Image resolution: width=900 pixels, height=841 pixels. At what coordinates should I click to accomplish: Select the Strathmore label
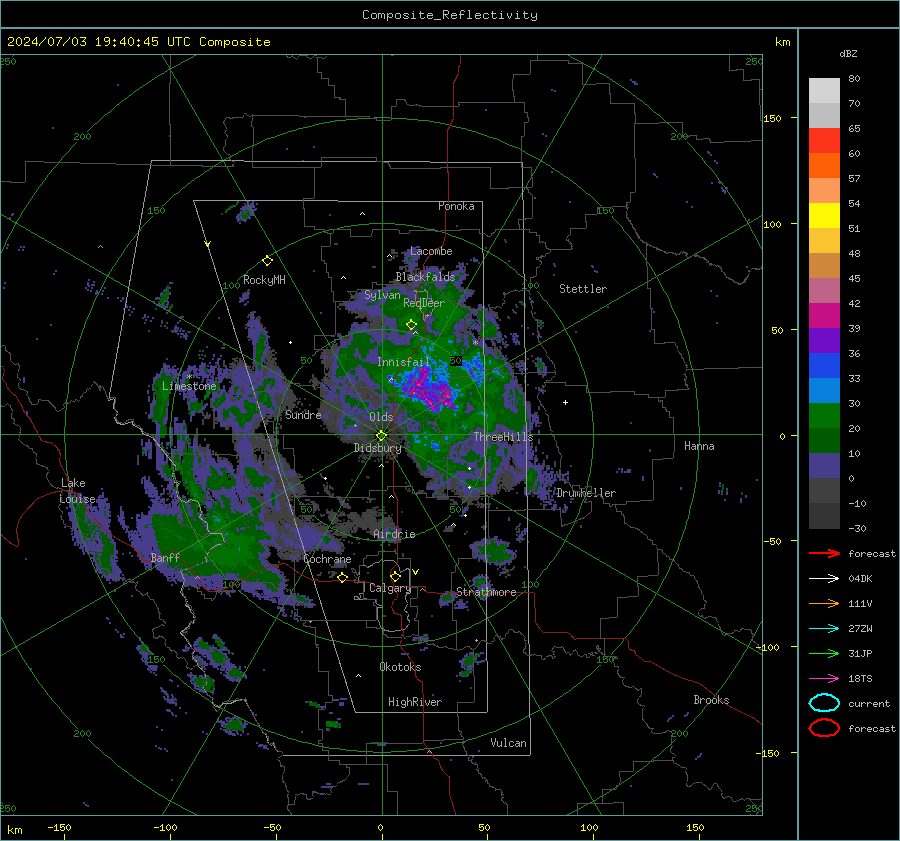[x=486, y=592]
